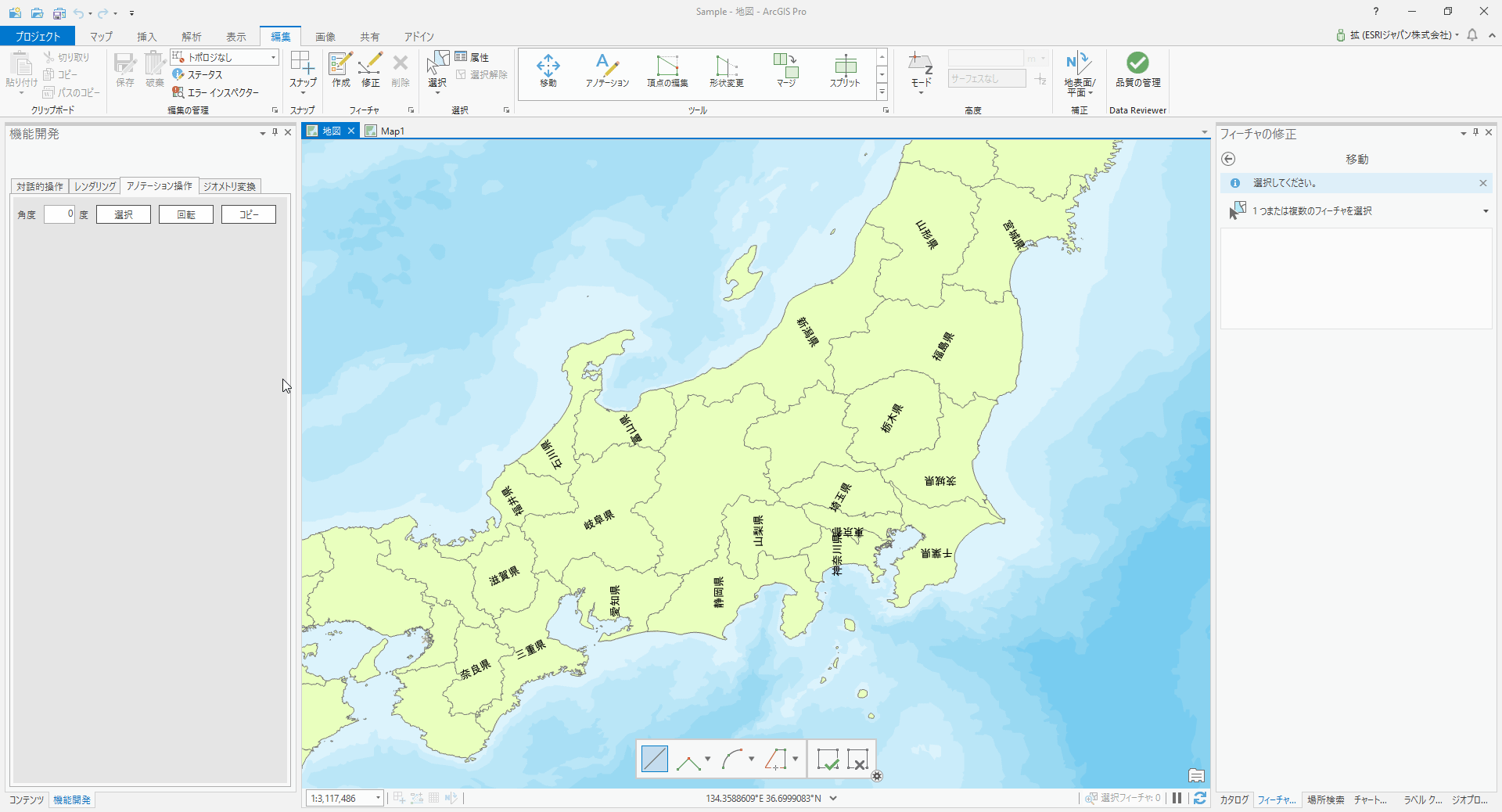Select the arc segment construction tool

pyautogui.click(x=732, y=759)
